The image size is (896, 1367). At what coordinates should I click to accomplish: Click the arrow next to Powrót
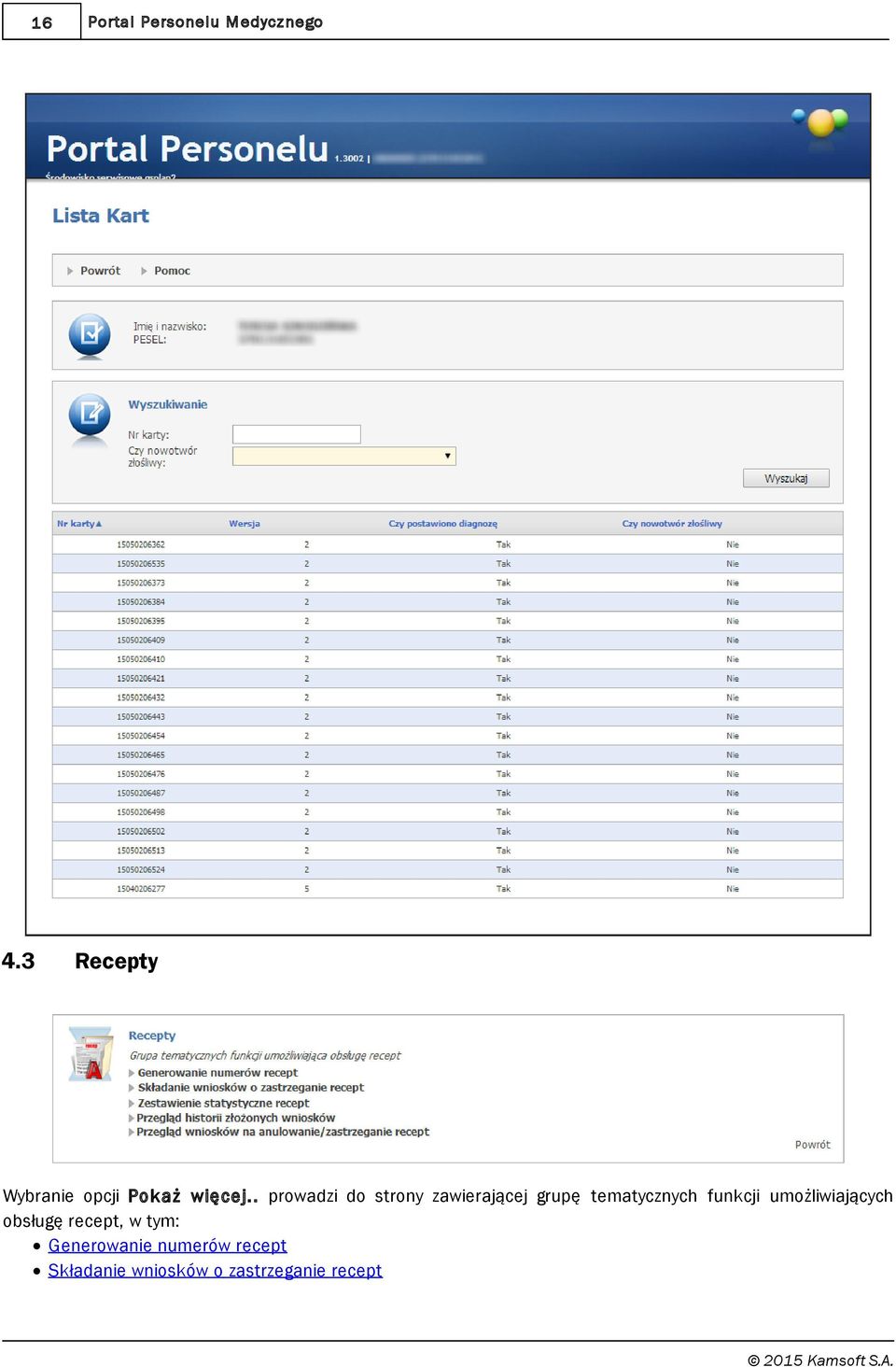click(70, 271)
